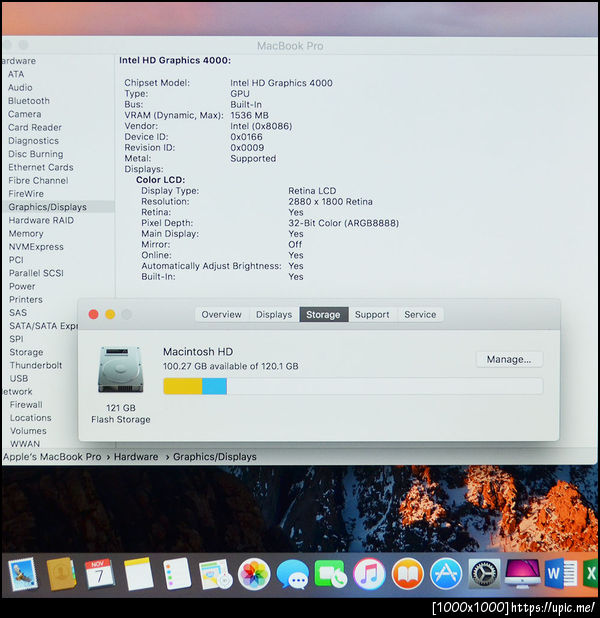The width and height of the screenshot is (600, 618).
Task: Open iBooks in the Dock
Action: pos(408,574)
